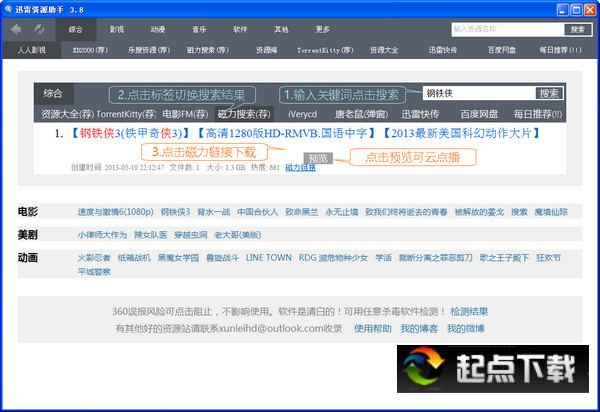The height and width of the screenshot is (412, 600).
Task: Open the 我的微博 link
Action: (x=465, y=328)
